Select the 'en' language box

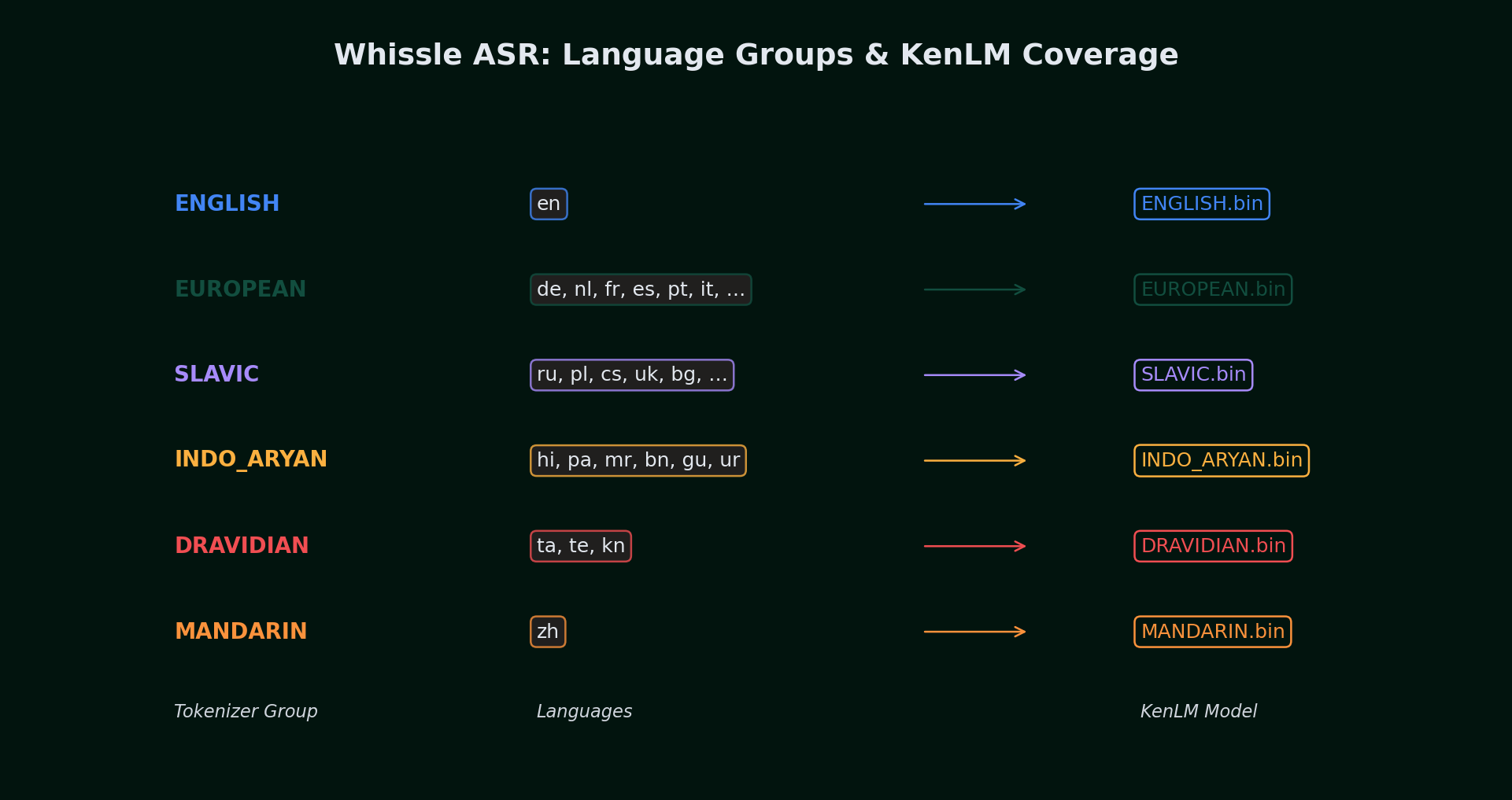click(549, 204)
